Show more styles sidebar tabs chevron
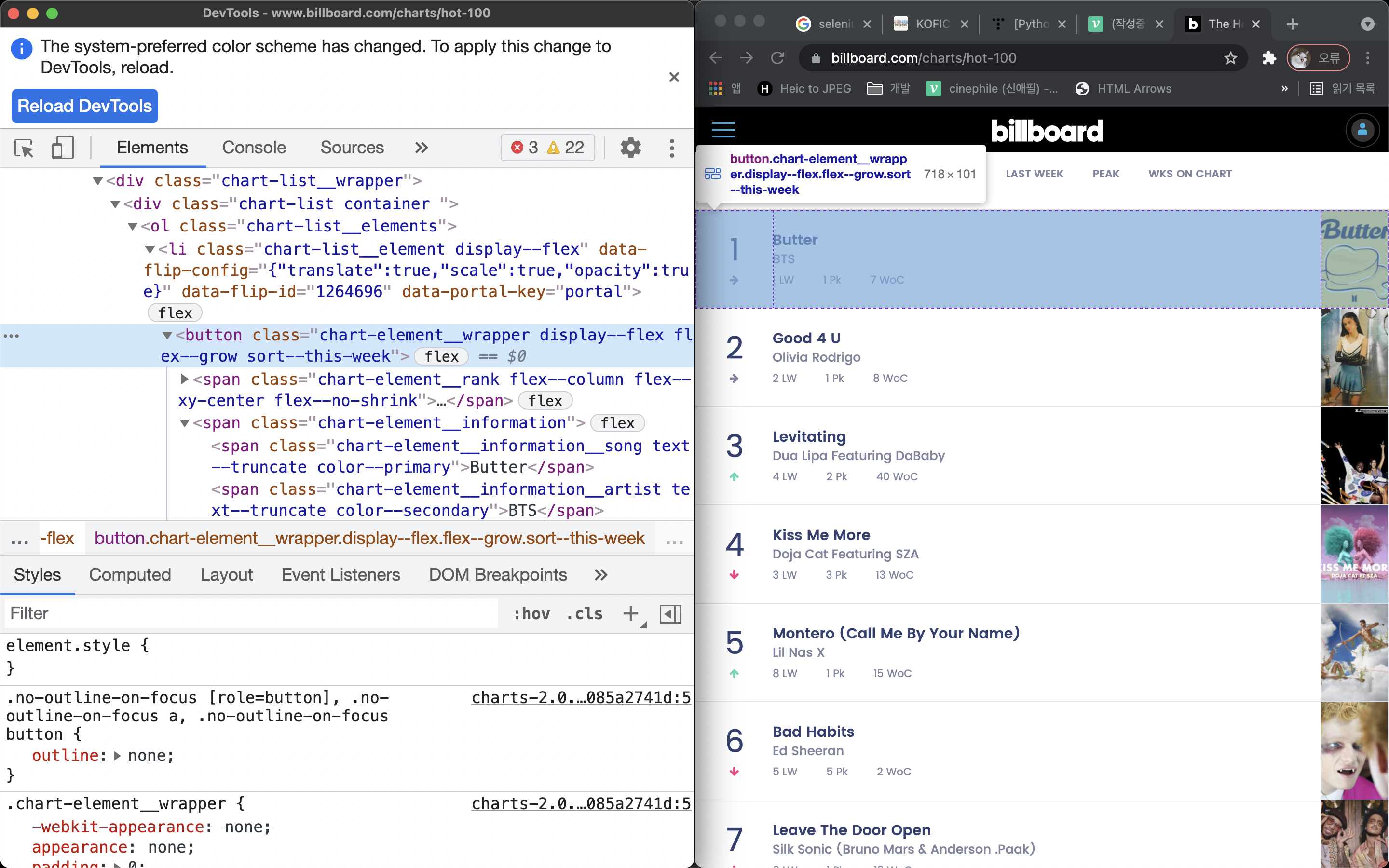Image resolution: width=1389 pixels, height=868 pixels. point(600,575)
